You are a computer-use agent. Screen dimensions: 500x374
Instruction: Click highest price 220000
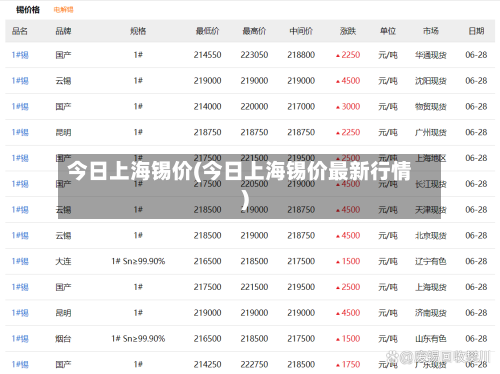pos(254,106)
